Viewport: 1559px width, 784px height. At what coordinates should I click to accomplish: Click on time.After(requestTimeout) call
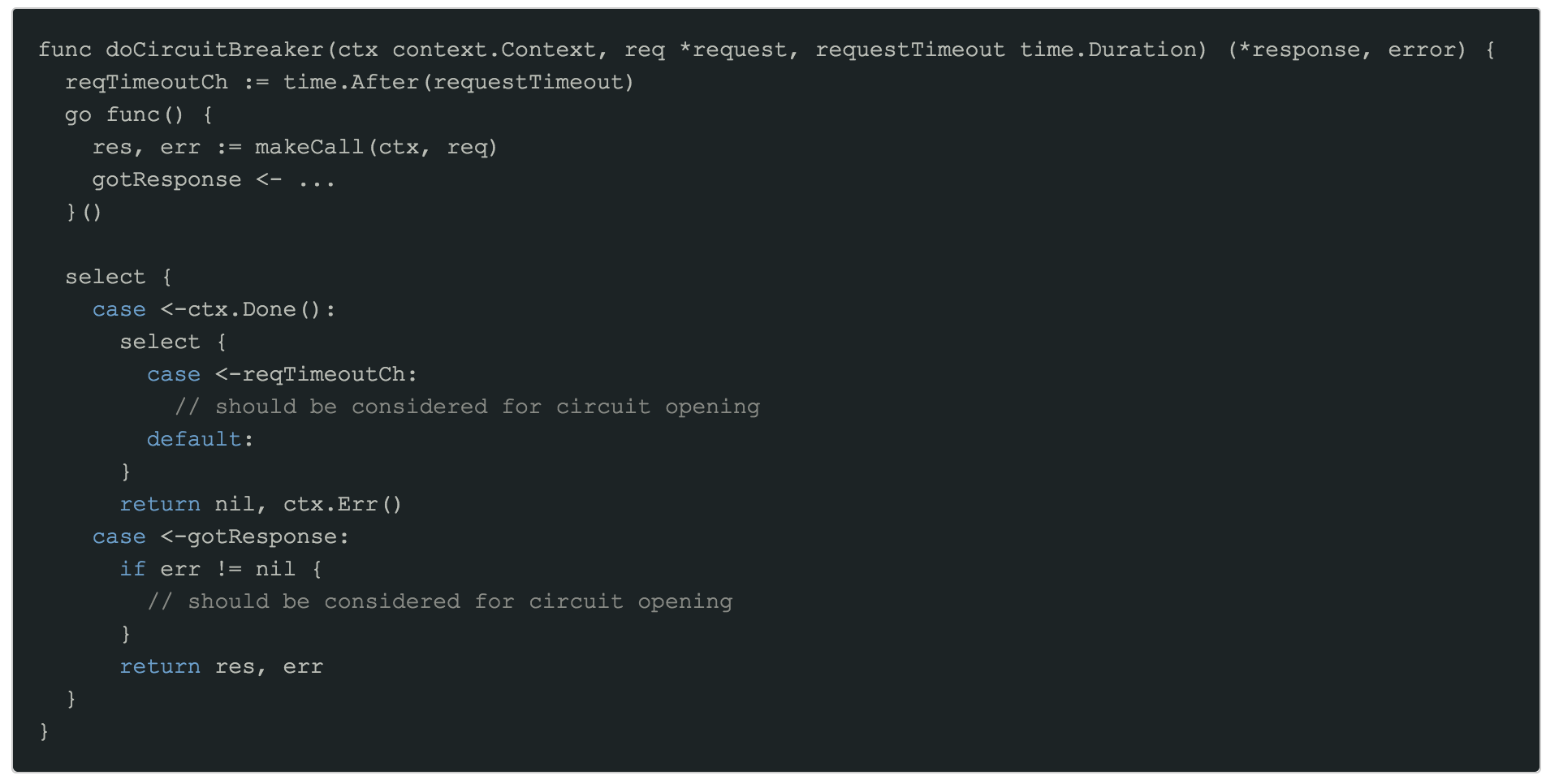pyautogui.click(x=459, y=82)
